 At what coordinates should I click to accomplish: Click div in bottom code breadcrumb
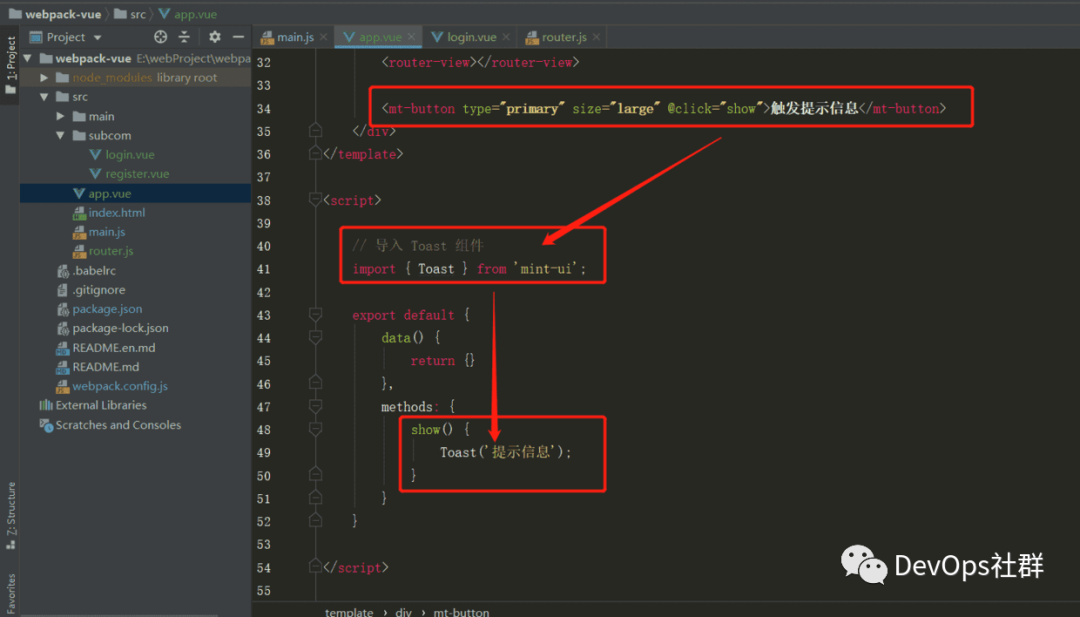(x=404, y=611)
